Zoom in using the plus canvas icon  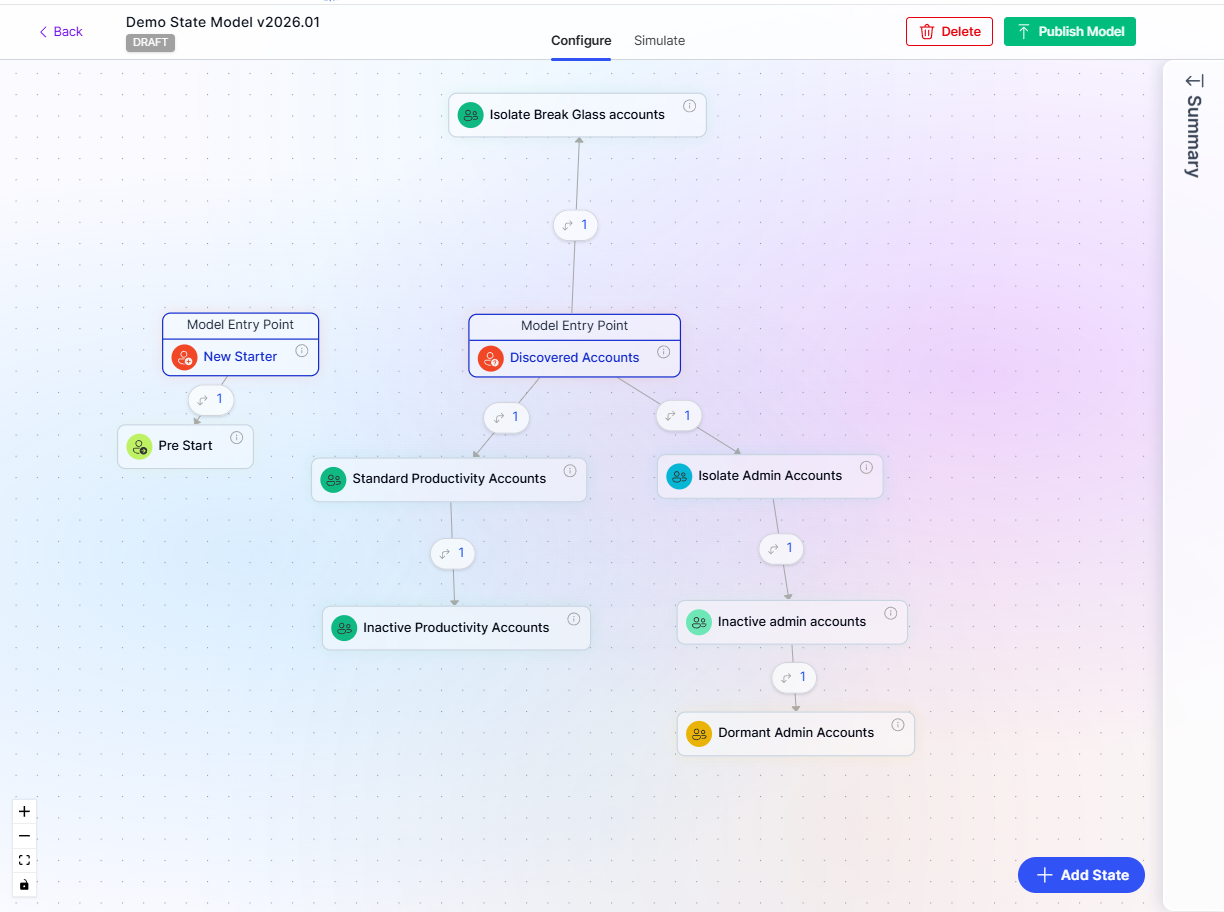click(24, 811)
